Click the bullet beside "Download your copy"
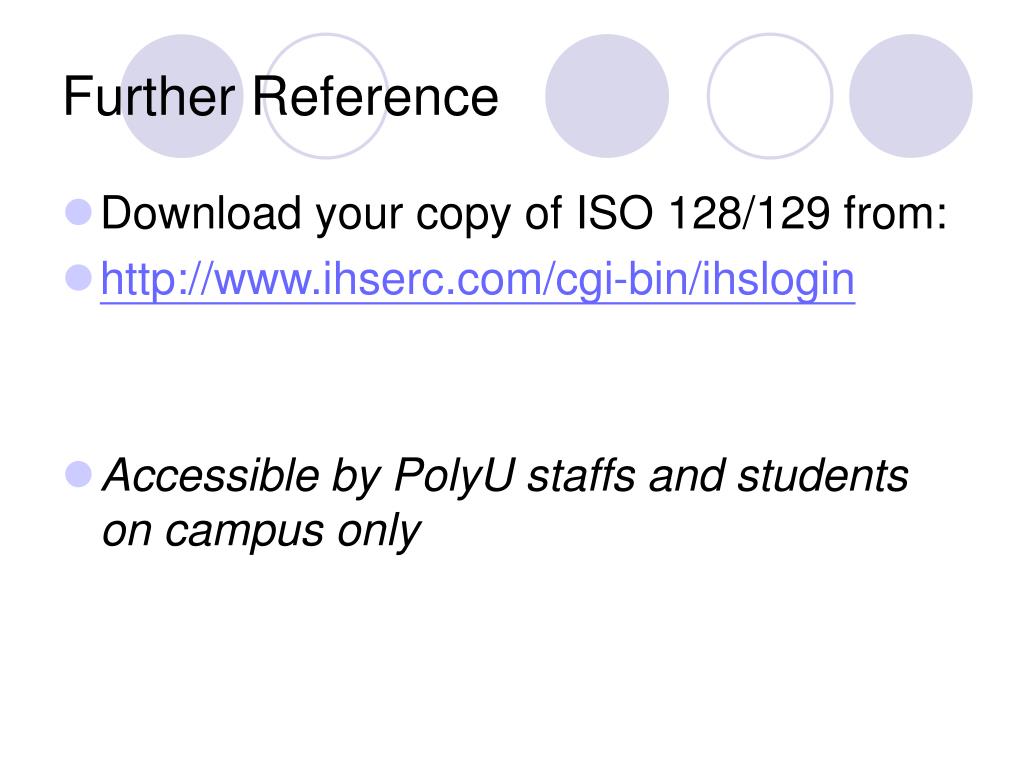This screenshot has width=1024, height=768. click(x=78, y=213)
